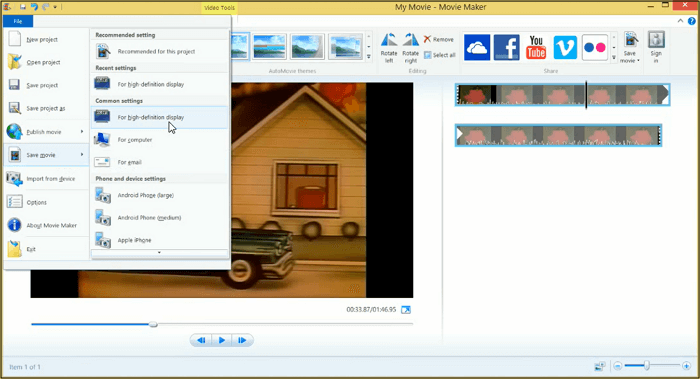Click Redo in quick access toolbar
Screen dimensions: 700x379
click(x=45, y=7)
